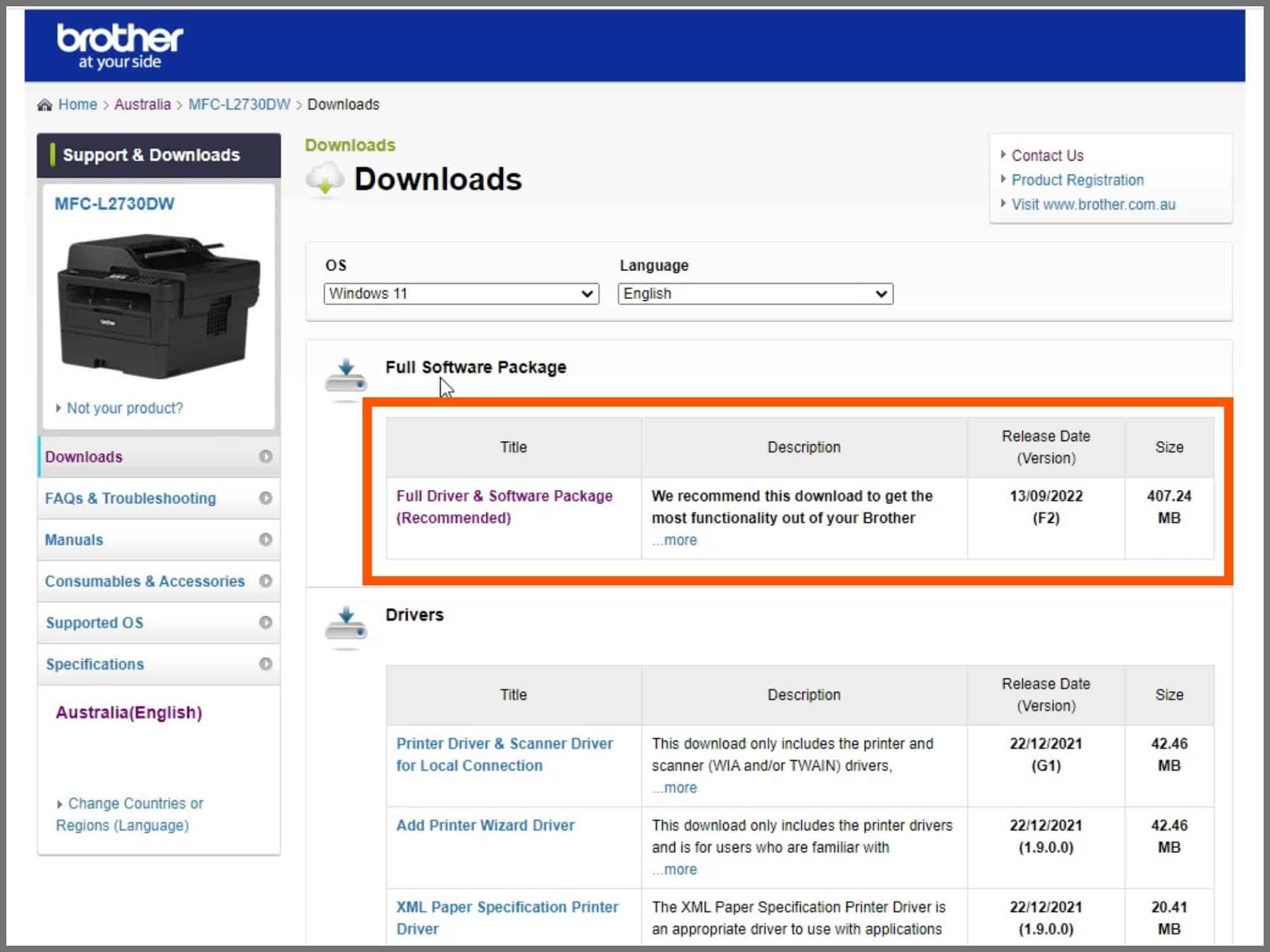Screen dimensions: 1270x952
Task: Expand the Language dropdown selector
Action: pyautogui.click(x=877, y=294)
